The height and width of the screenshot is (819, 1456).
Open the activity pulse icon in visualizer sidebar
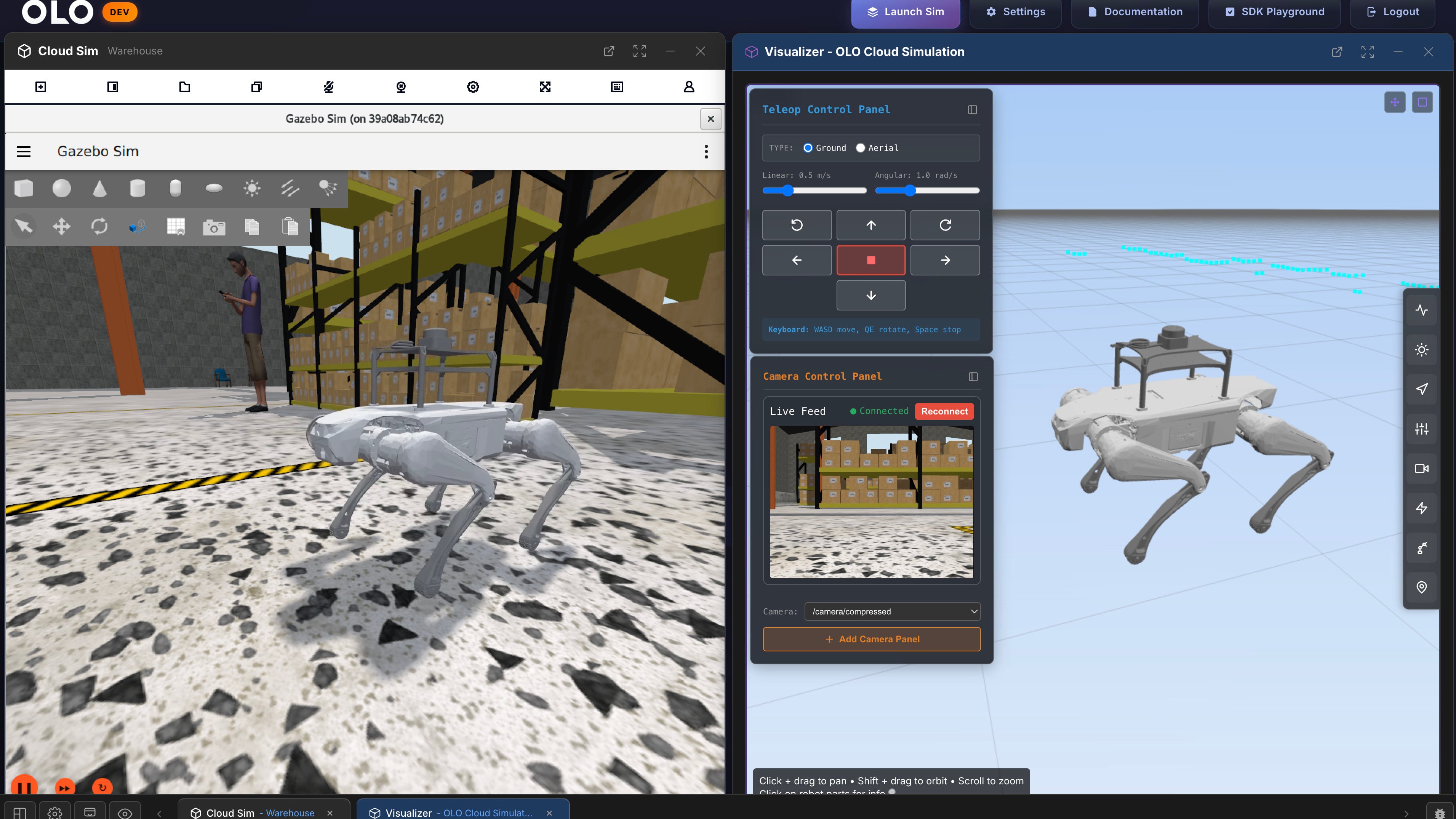1421,310
